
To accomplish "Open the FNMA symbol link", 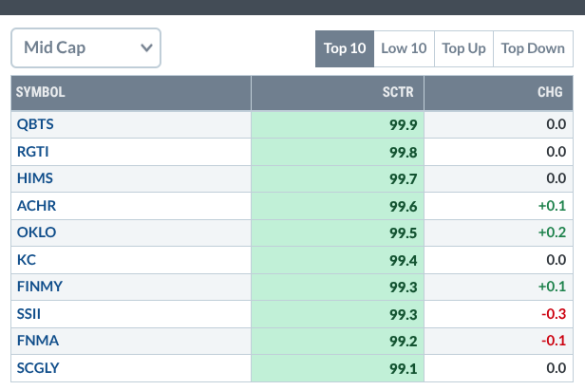I will [38, 341].
